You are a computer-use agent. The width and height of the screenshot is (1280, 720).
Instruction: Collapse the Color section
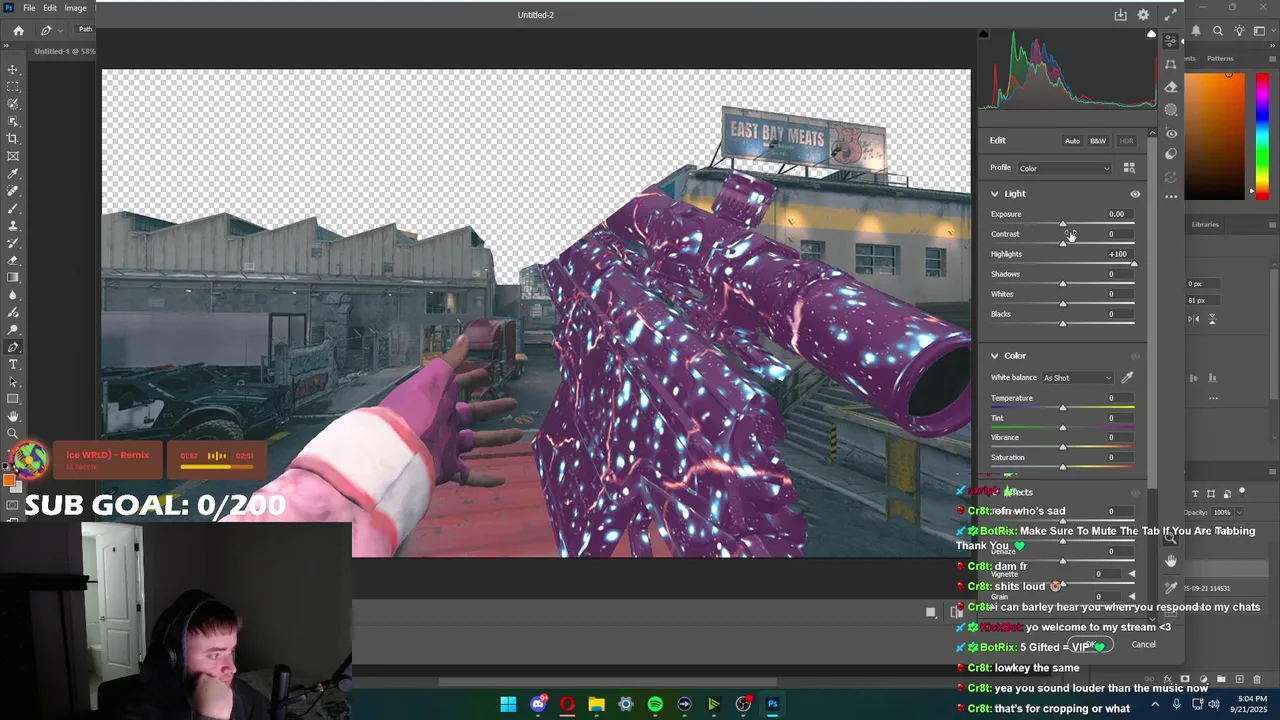pyautogui.click(x=994, y=356)
